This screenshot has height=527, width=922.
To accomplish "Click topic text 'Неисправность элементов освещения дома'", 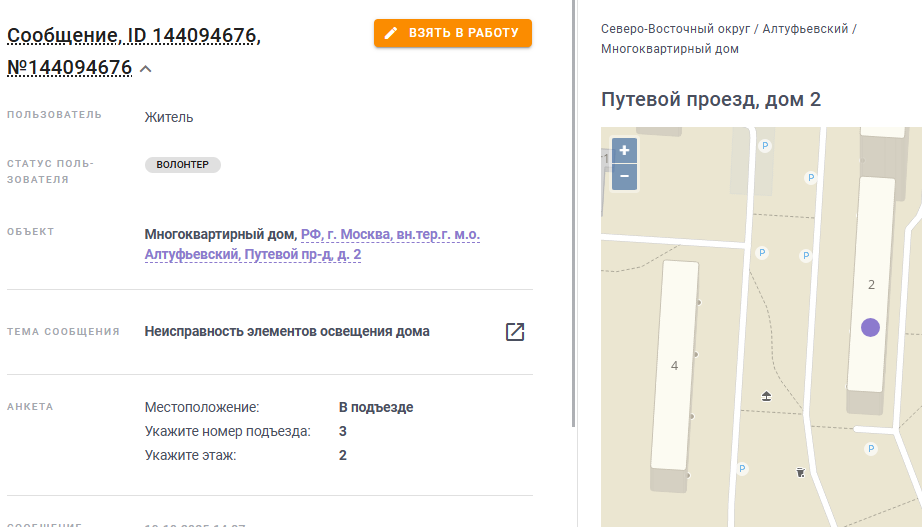I will (287, 332).
